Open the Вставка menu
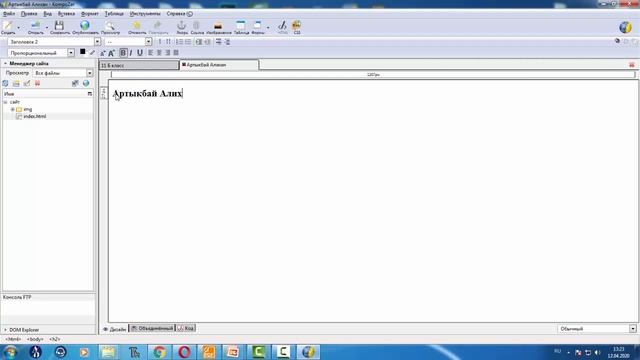640x360 pixels. coord(66,14)
